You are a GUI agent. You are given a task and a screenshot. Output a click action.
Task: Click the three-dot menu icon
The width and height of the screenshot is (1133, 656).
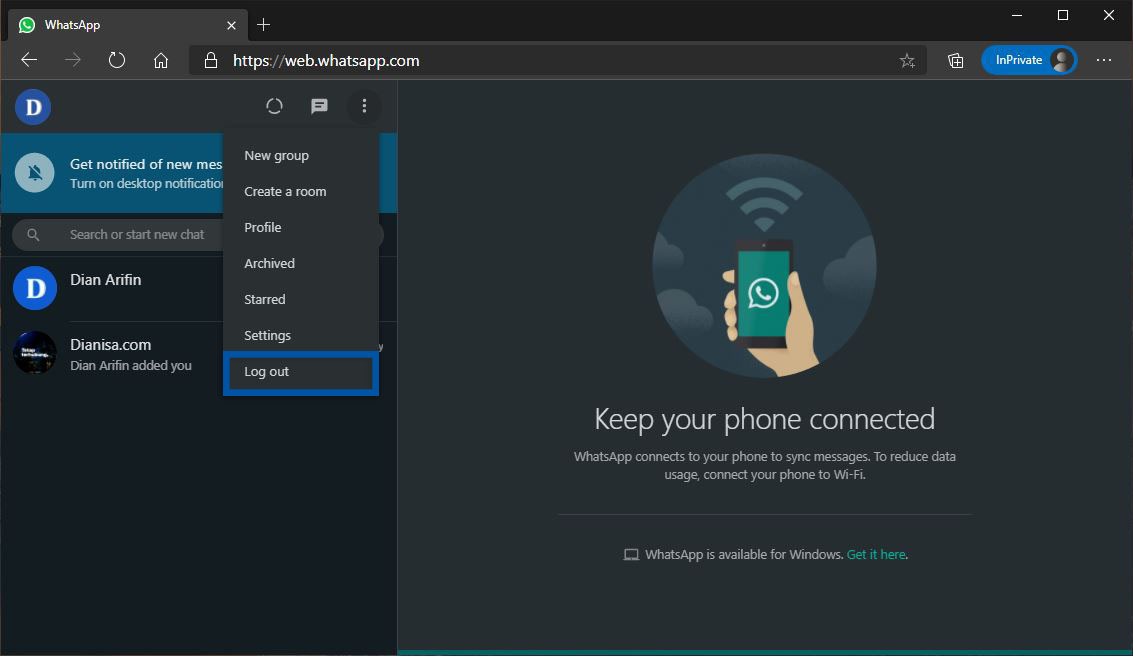[364, 106]
